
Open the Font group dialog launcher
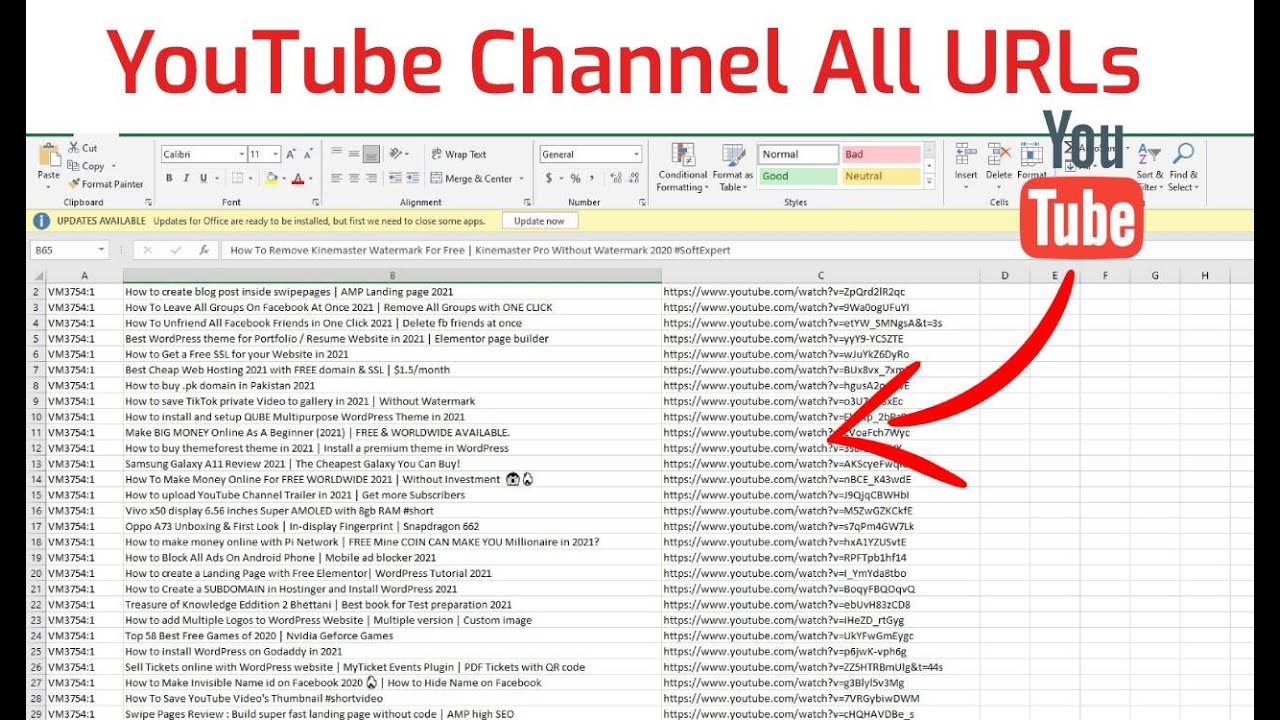pos(317,202)
